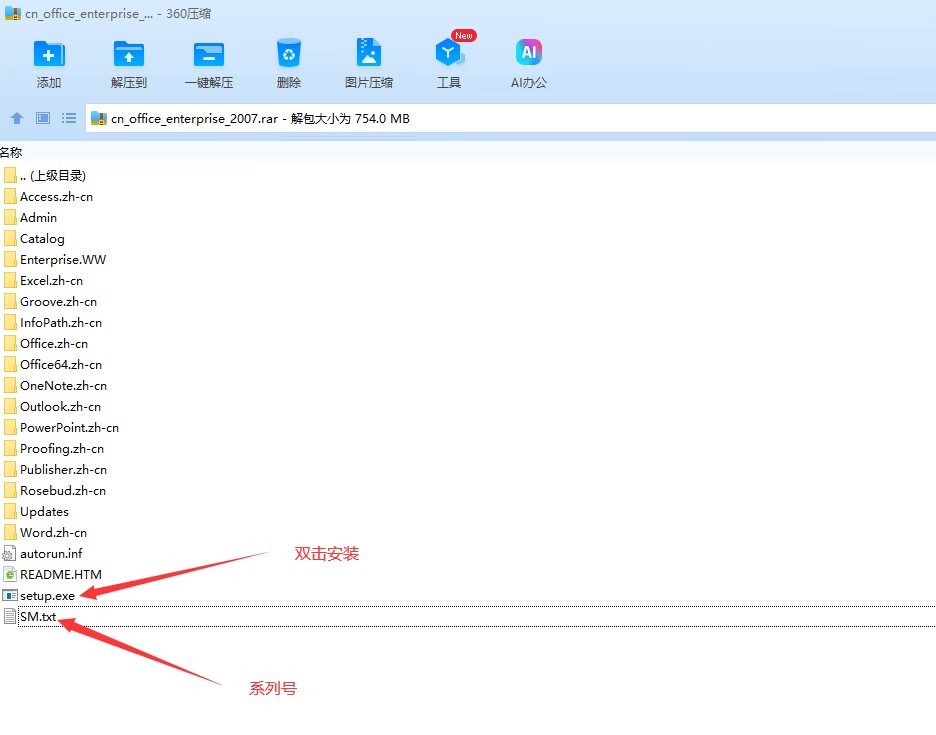This screenshot has width=936, height=735.
Task: Select the .. (上级目录) parent folder entry
Action: 45,176
